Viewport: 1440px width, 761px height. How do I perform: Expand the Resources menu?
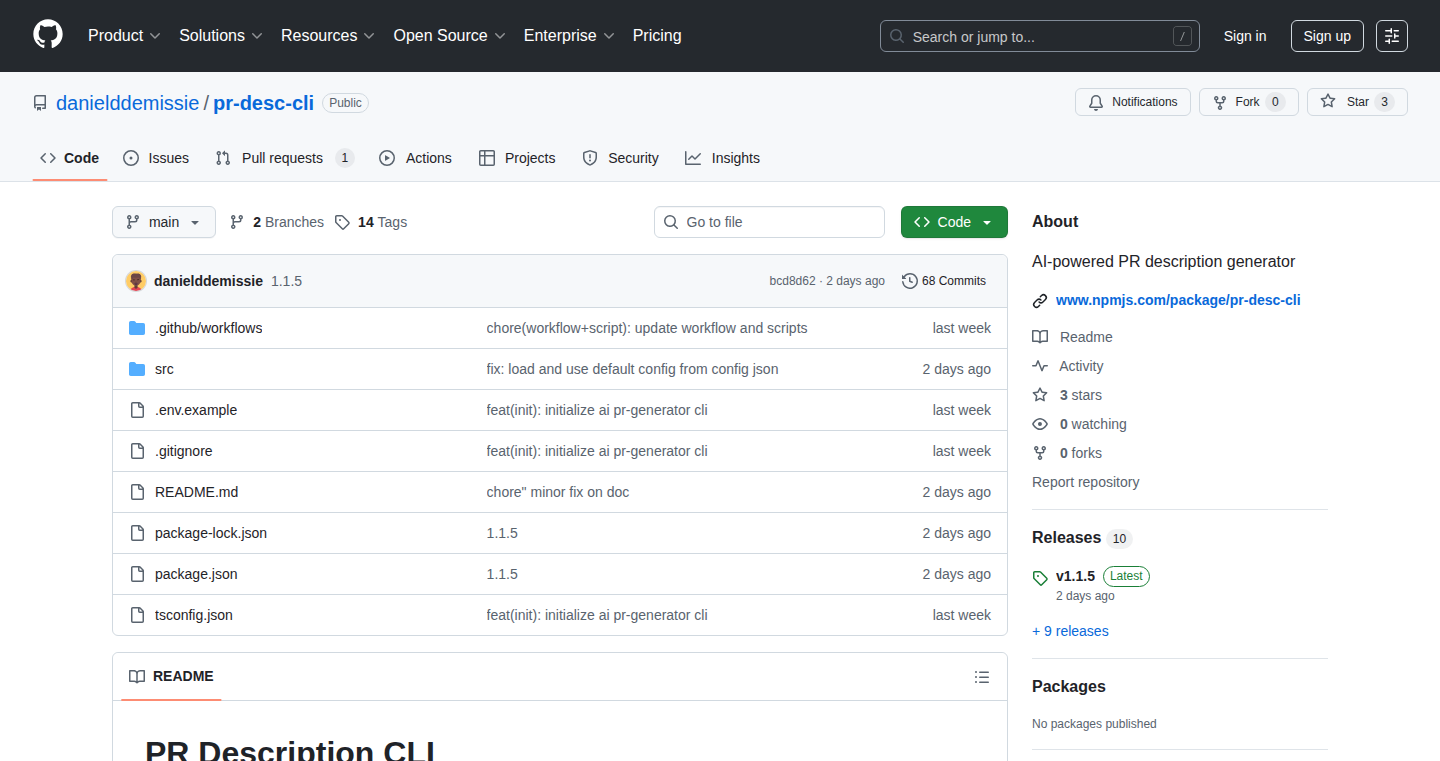point(328,35)
